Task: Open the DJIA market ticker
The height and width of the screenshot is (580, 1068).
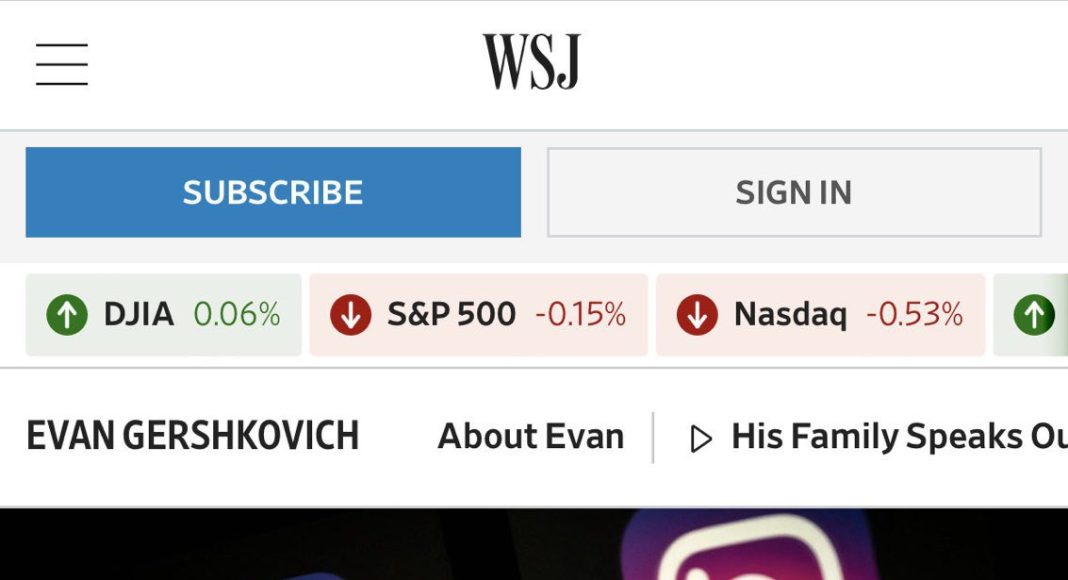Action: (x=163, y=316)
